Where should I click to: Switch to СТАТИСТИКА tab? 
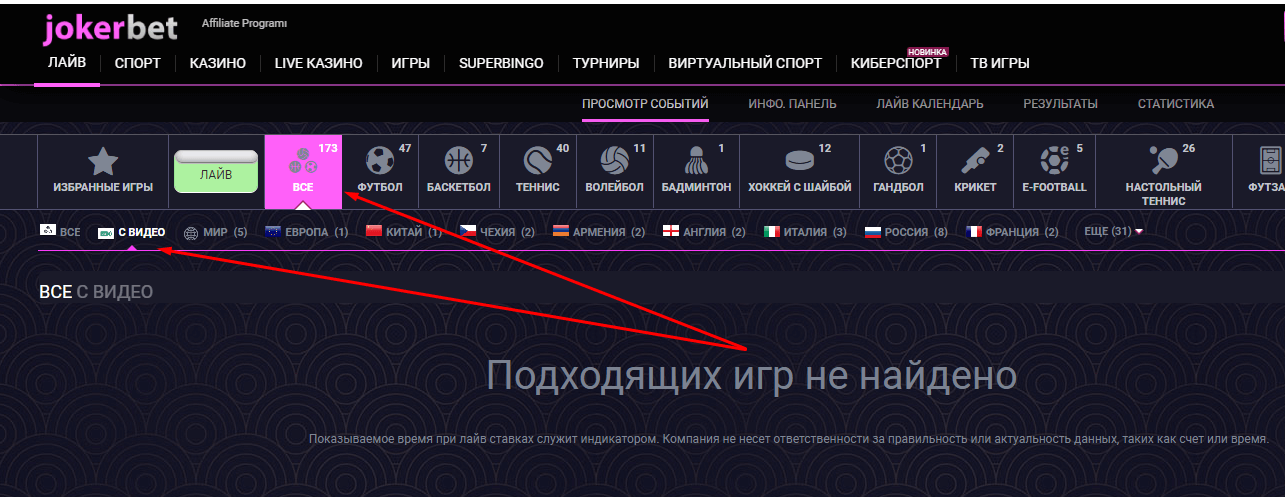(1176, 103)
